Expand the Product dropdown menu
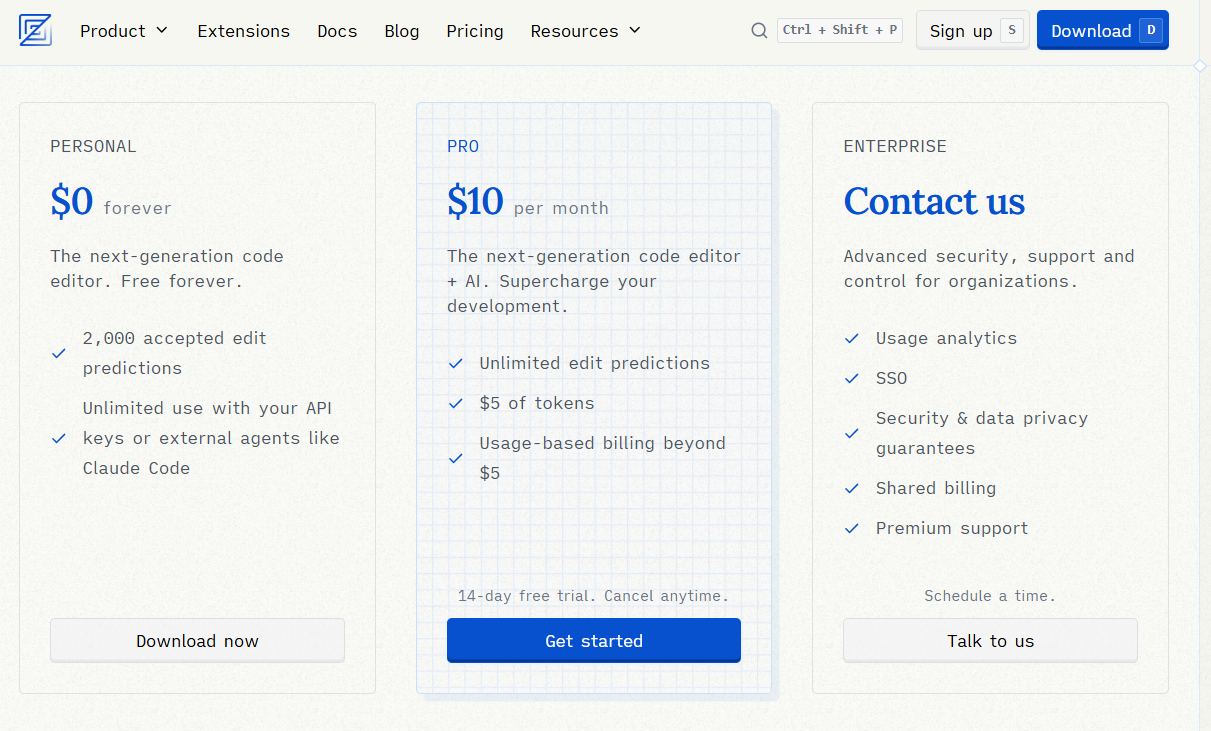This screenshot has width=1211, height=731. [x=124, y=31]
